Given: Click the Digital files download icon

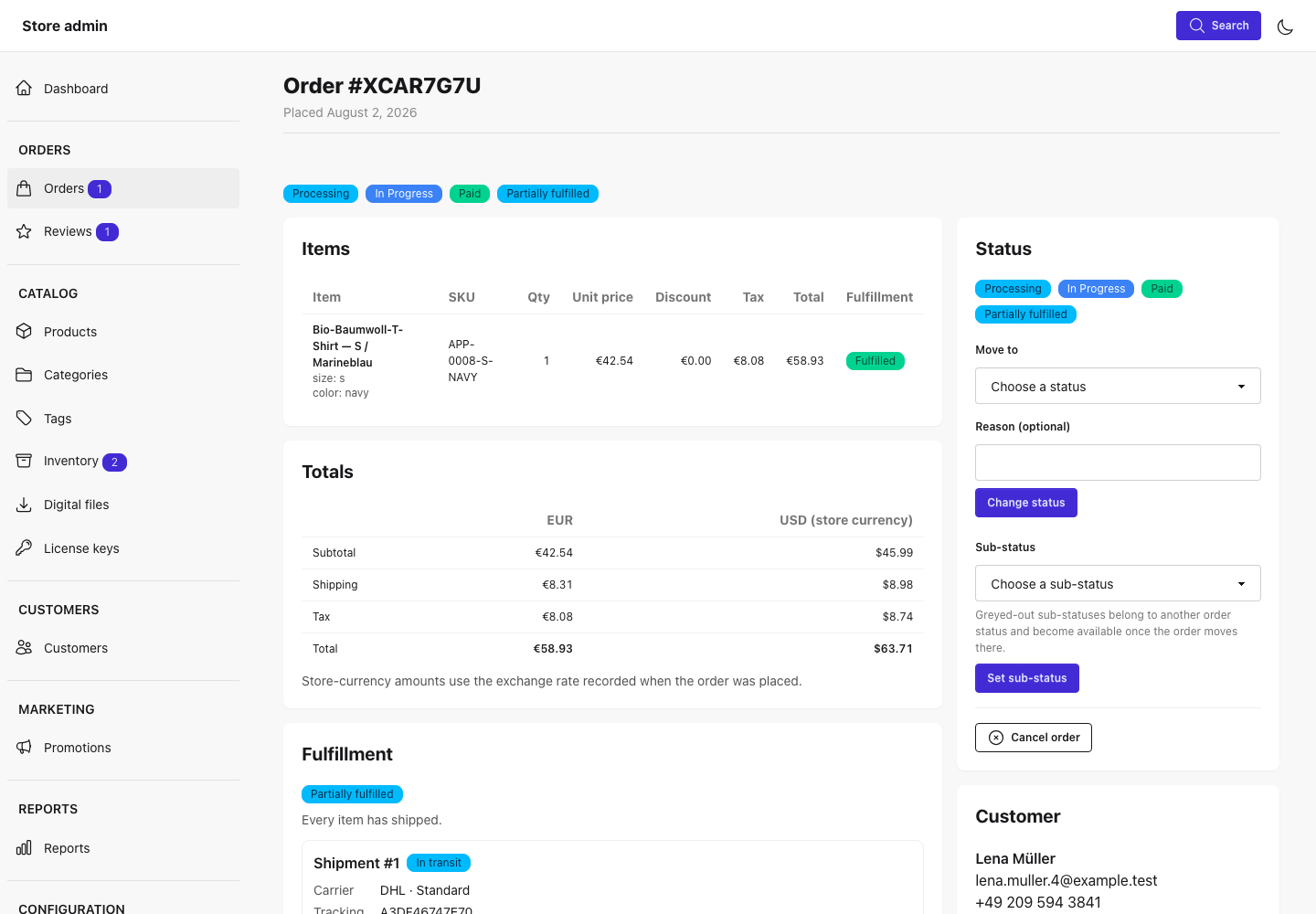Looking at the screenshot, I should 25,505.
